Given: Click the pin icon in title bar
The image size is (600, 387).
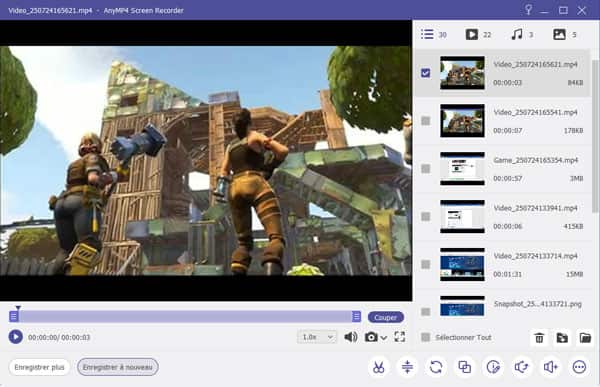Looking at the screenshot, I should pos(528,10).
